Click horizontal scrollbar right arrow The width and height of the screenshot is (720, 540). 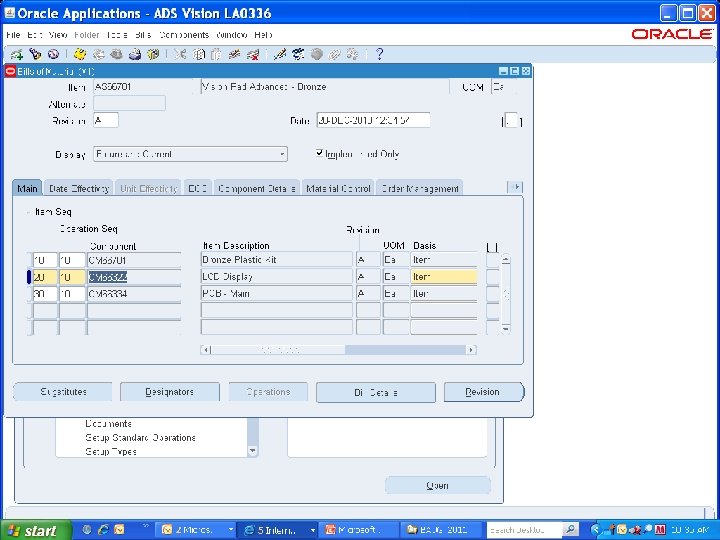click(471, 350)
